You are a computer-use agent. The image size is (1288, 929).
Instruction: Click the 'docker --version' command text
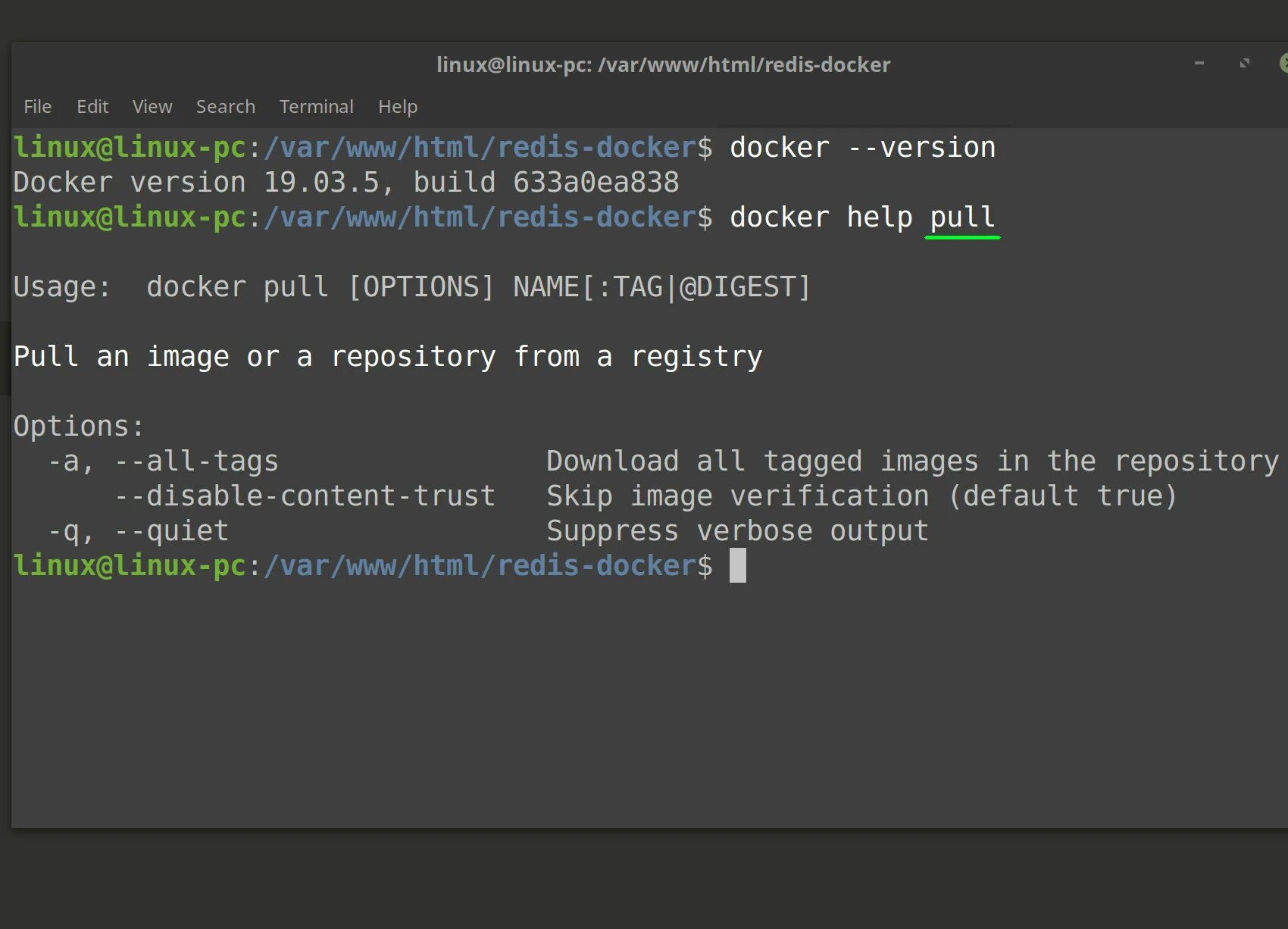tap(862, 148)
